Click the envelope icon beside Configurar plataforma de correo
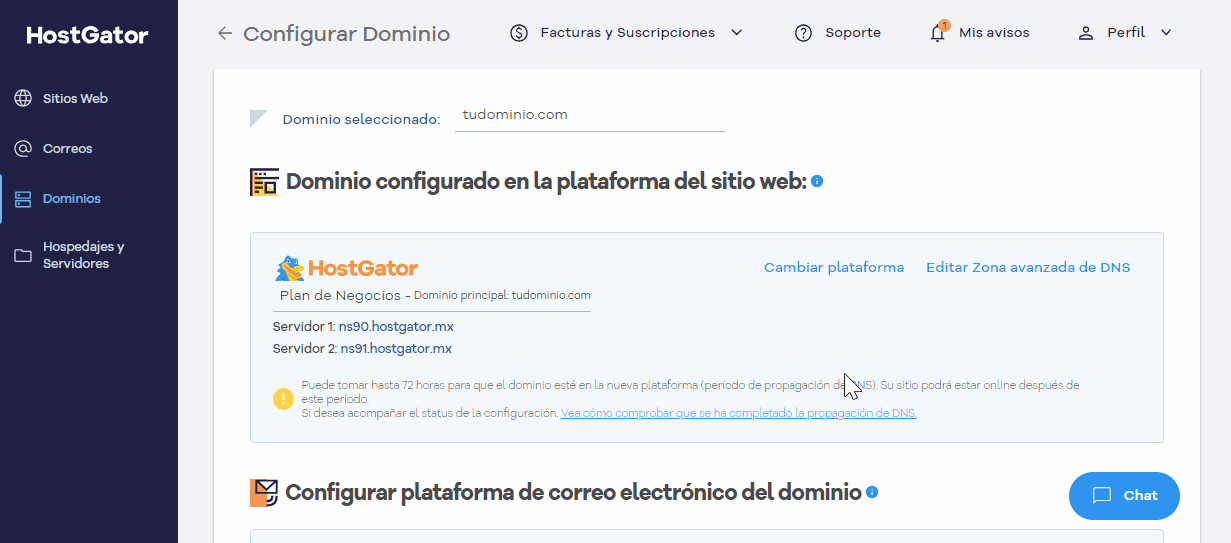The image size is (1231, 543). [264, 492]
